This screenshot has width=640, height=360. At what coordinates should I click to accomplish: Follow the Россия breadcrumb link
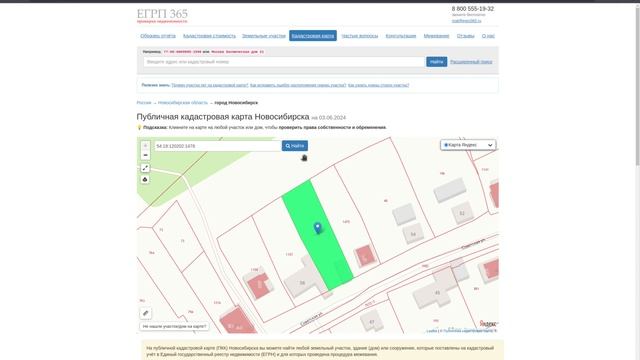click(x=144, y=103)
